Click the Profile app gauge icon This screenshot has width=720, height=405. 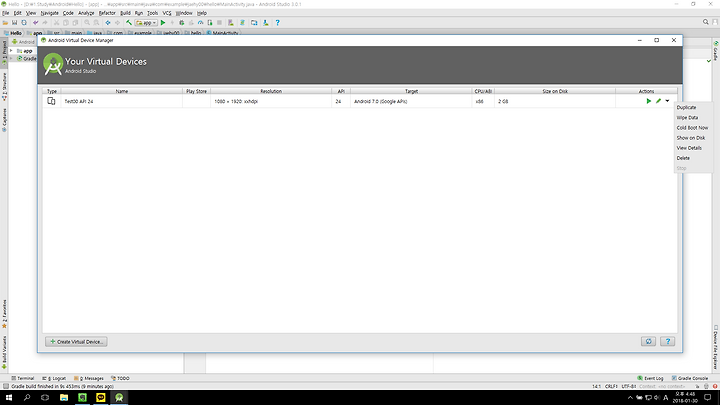201,22
